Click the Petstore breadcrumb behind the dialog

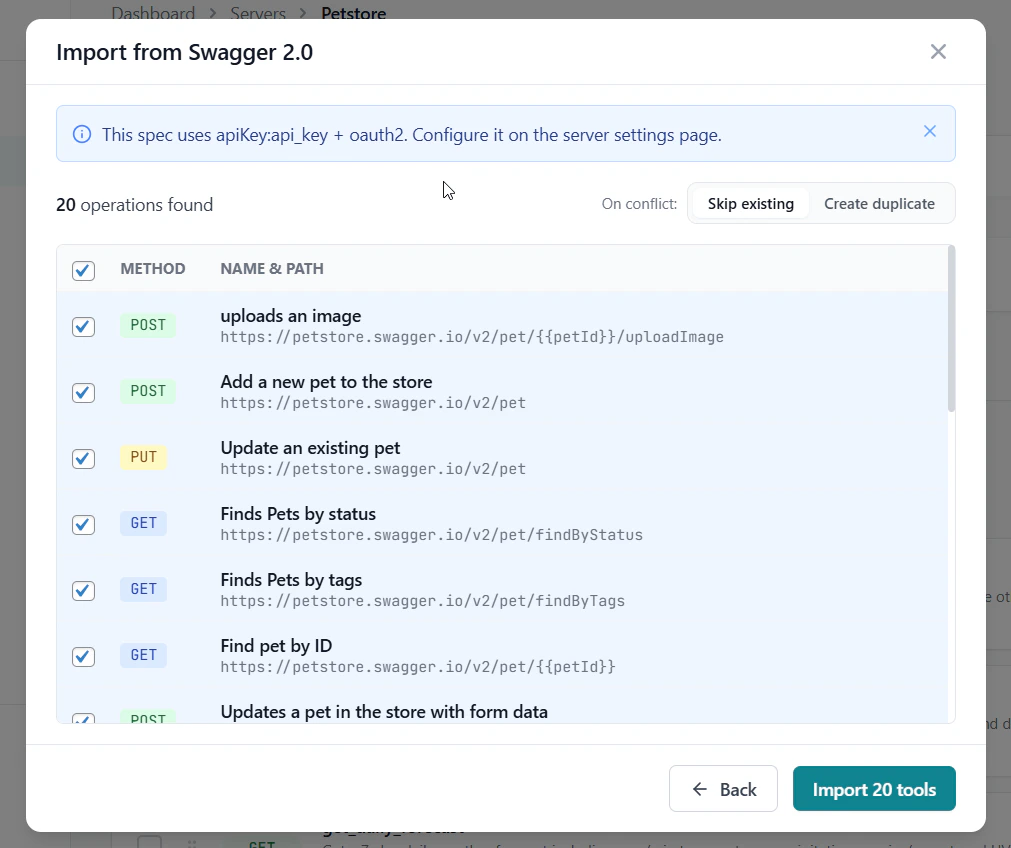point(353,13)
